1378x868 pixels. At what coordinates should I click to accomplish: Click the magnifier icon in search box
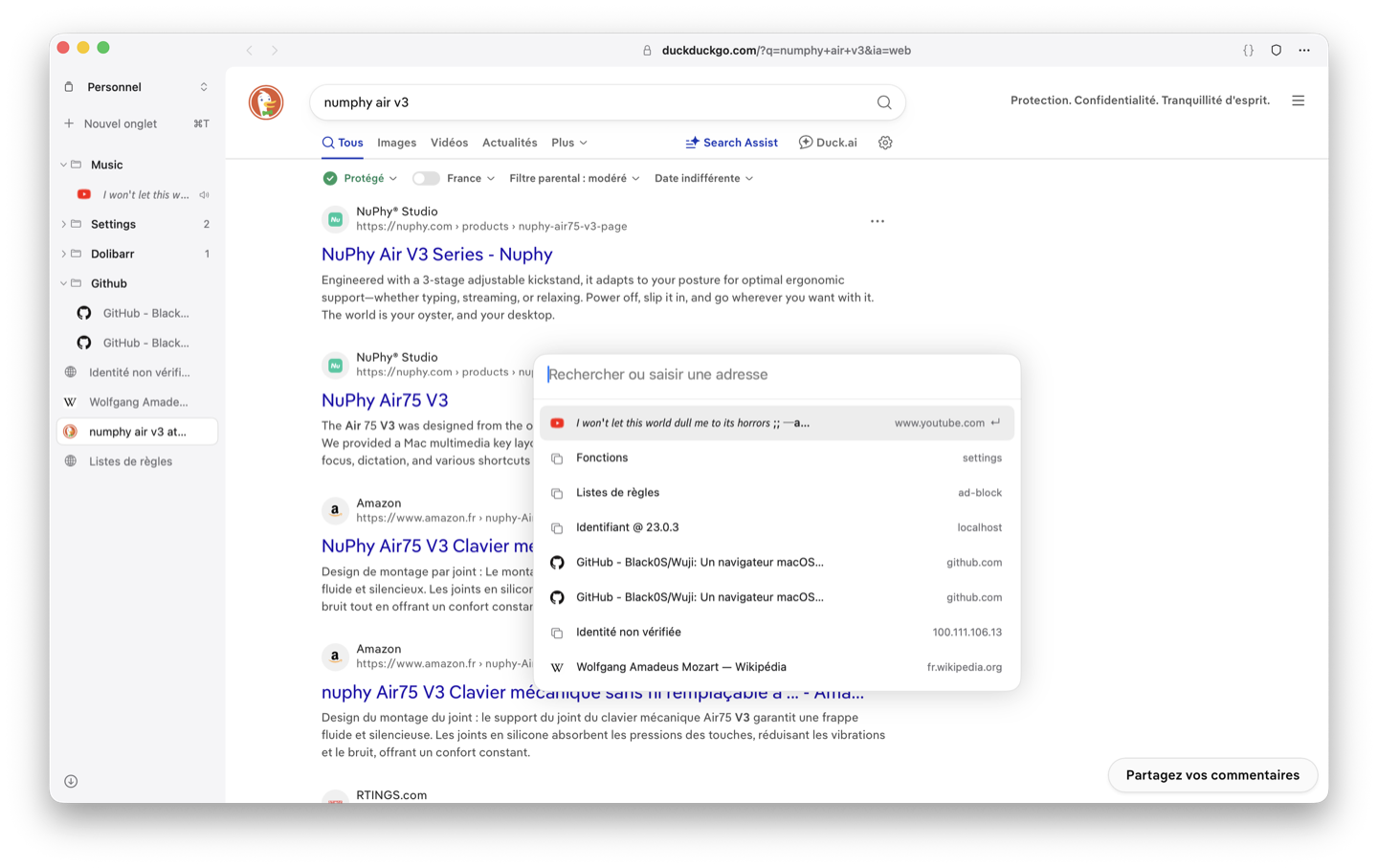(x=884, y=102)
